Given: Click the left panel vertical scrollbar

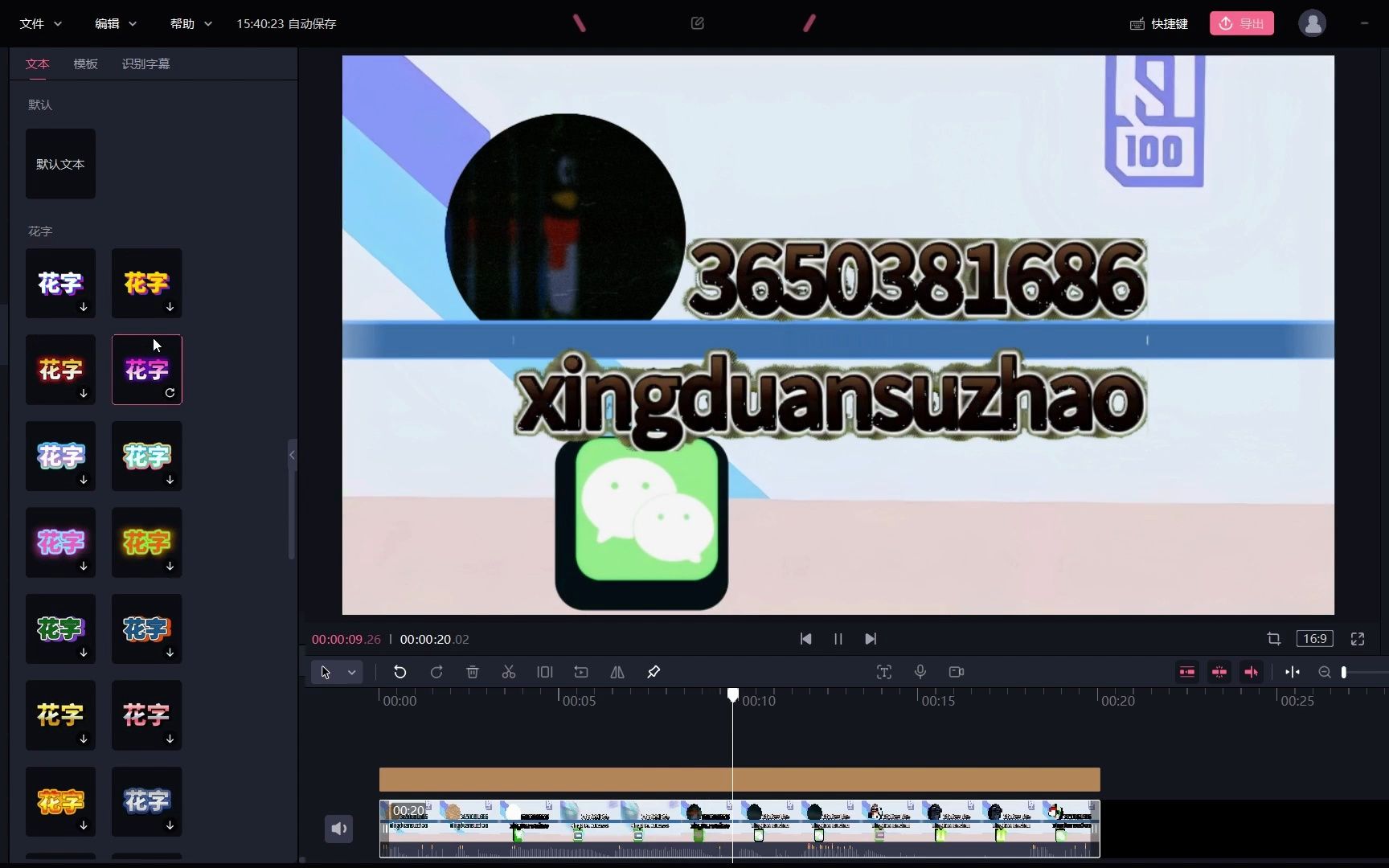Looking at the screenshot, I should 292,514.
